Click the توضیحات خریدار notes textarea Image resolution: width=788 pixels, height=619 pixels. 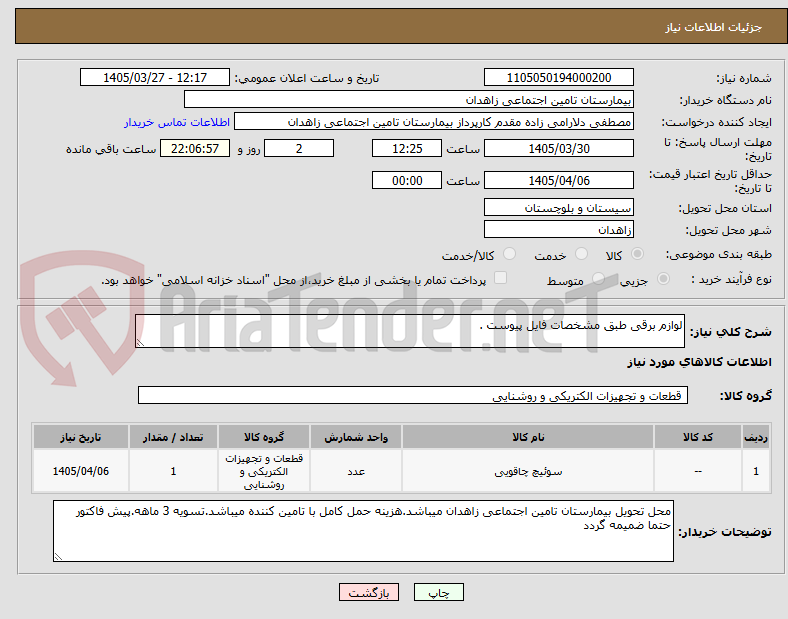363,531
